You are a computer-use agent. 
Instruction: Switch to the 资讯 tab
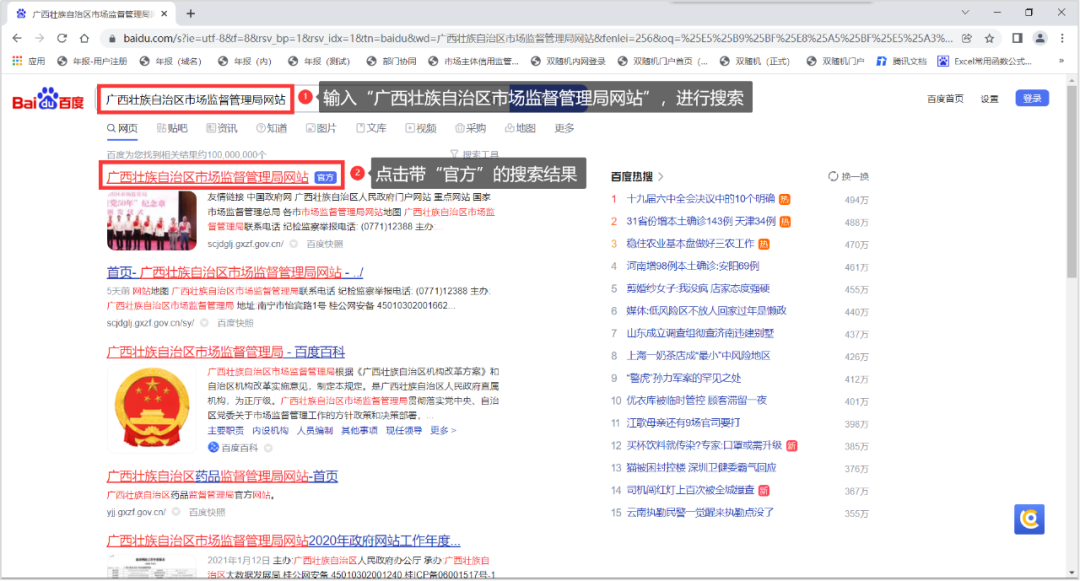point(222,128)
